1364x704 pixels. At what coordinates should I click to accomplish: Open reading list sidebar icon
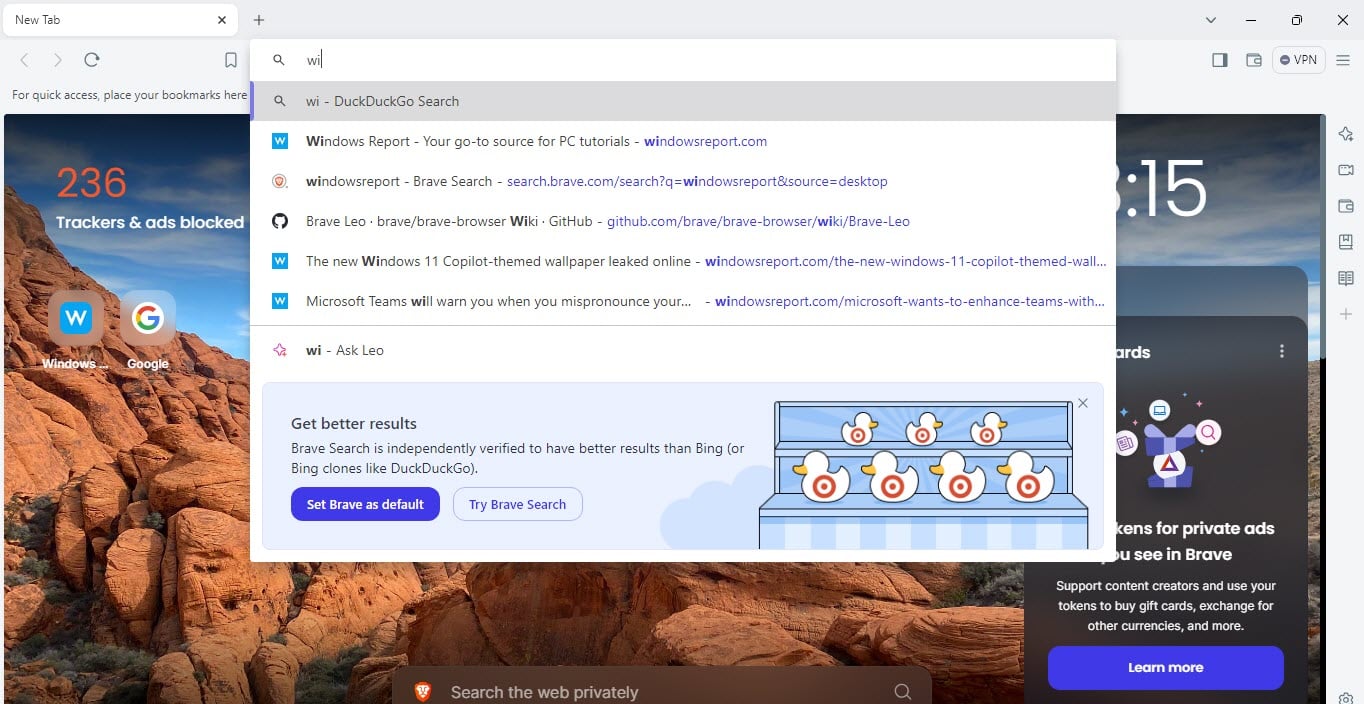pyautogui.click(x=1346, y=278)
